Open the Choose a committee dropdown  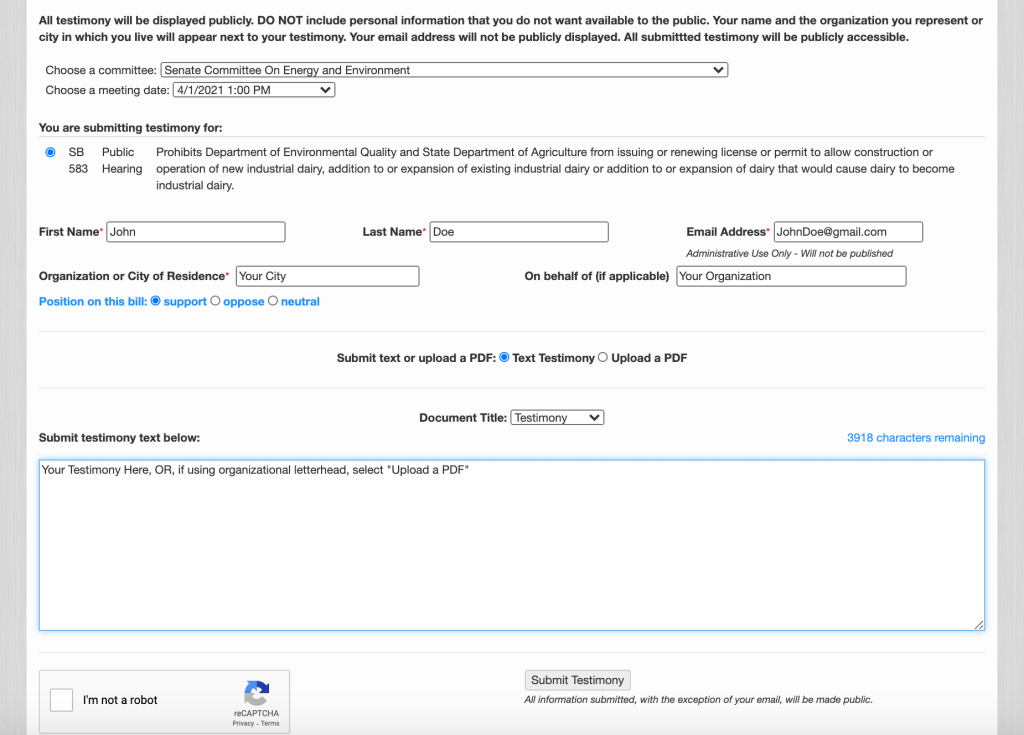pyautogui.click(x=444, y=70)
